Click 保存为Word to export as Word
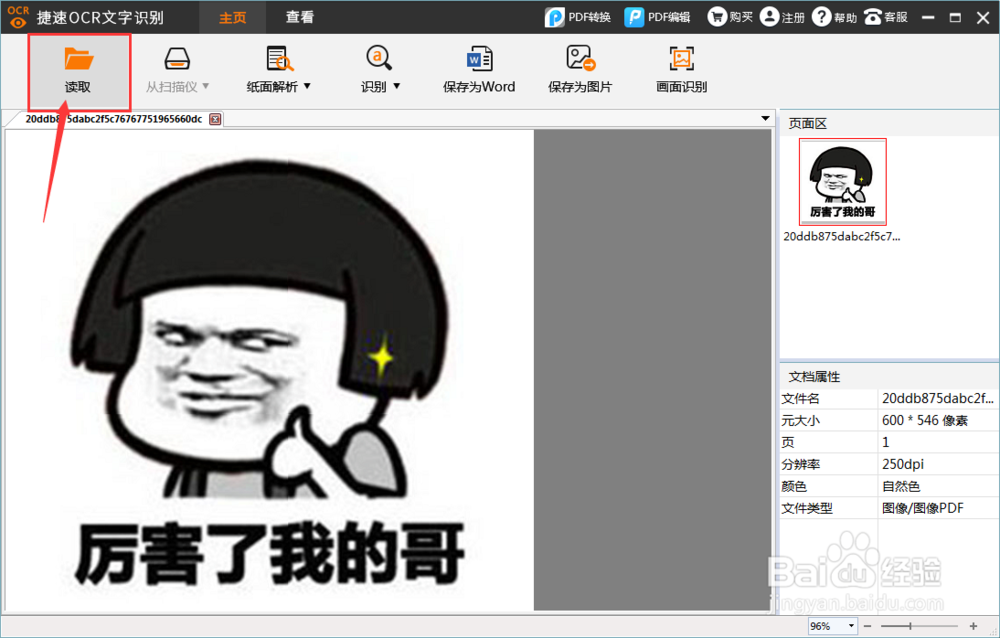The height and width of the screenshot is (638, 1000). [x=479, y=68]
